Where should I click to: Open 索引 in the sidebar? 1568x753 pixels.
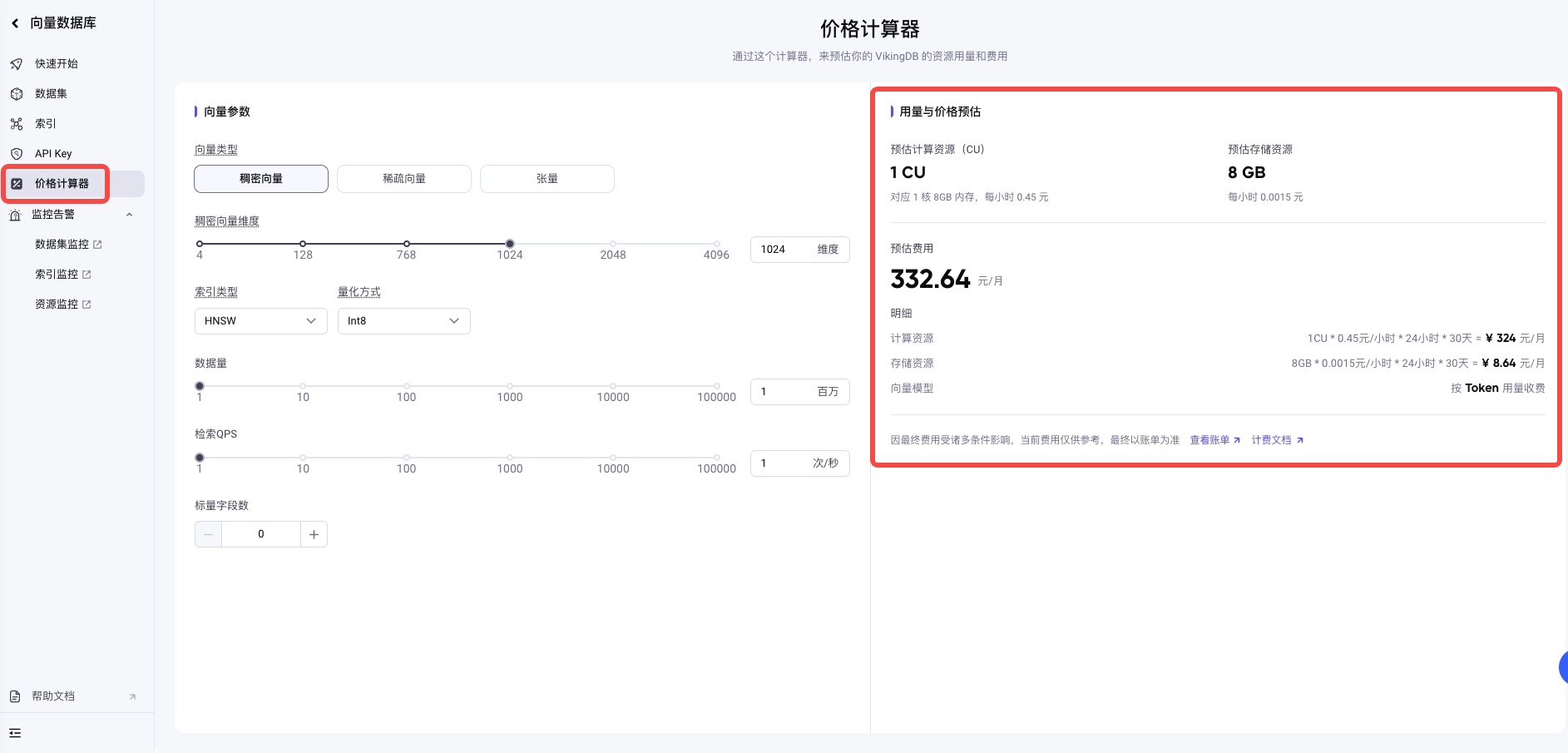(46, 124)
